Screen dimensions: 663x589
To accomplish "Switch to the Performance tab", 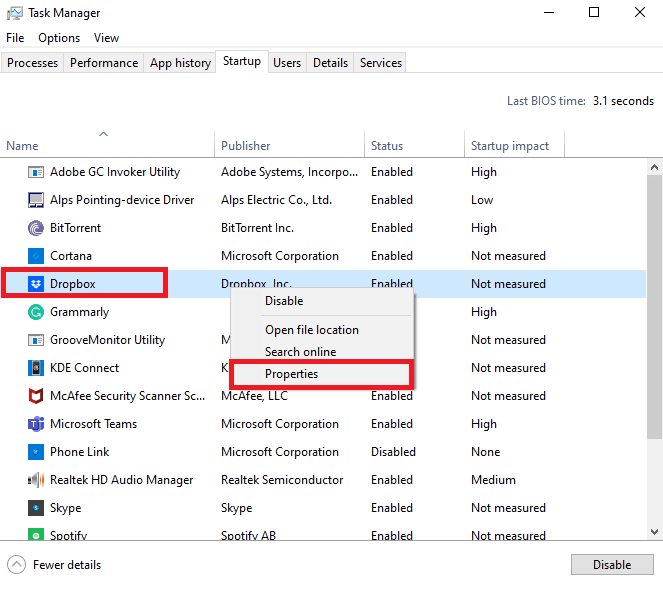I will (104, 63).
